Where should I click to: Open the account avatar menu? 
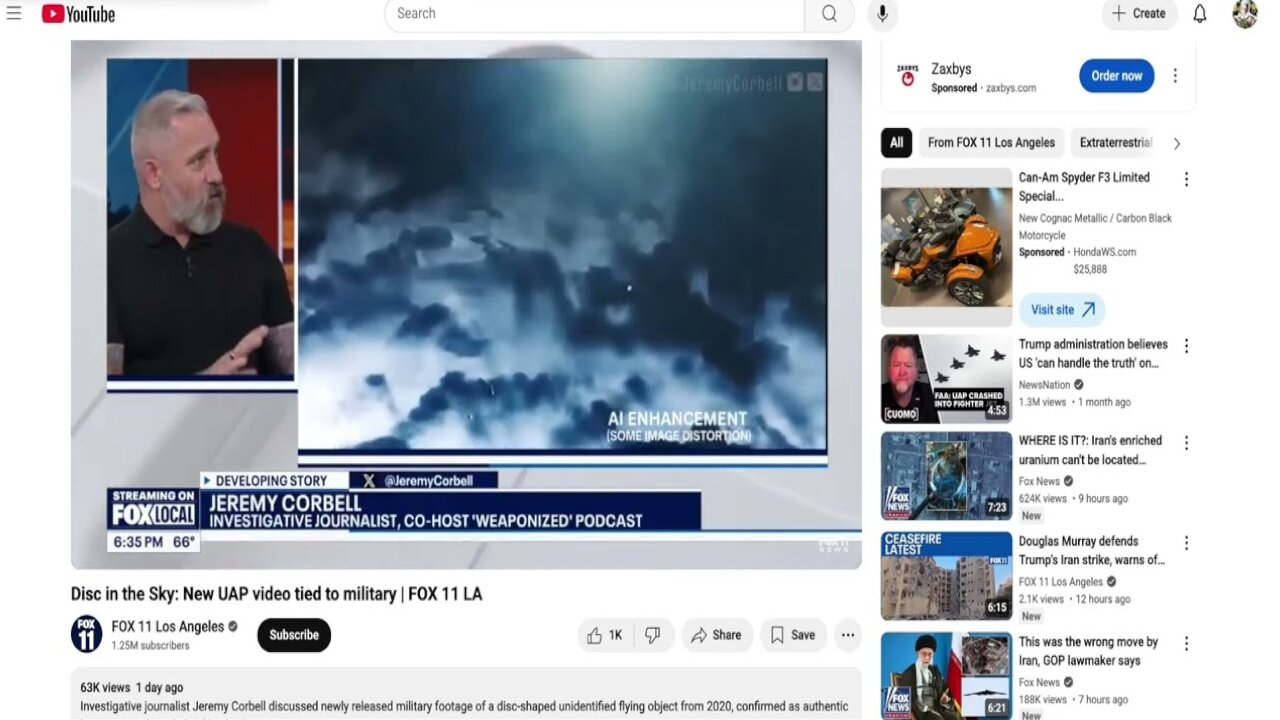tap(1245, 14)
